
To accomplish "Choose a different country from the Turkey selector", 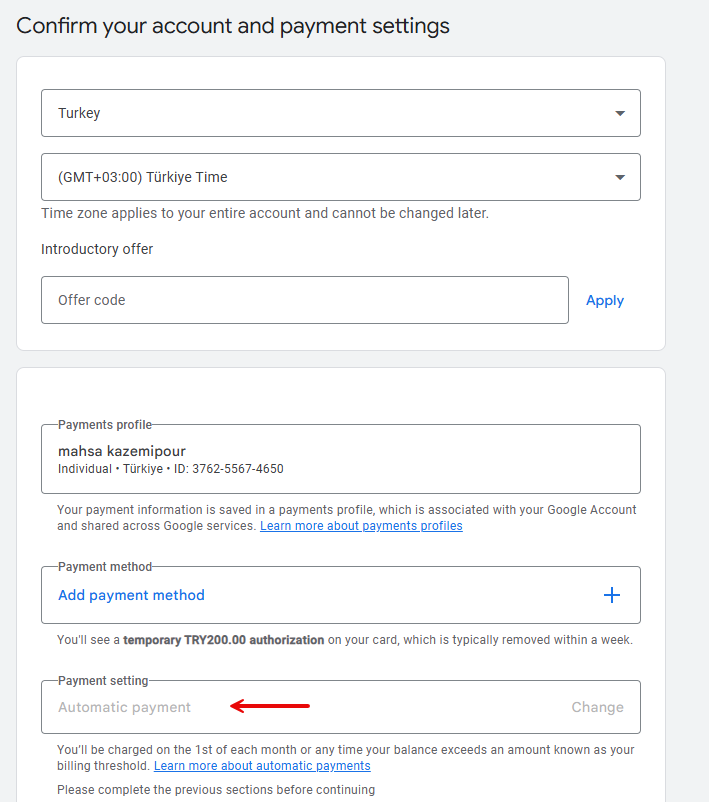I will point(340,113).
